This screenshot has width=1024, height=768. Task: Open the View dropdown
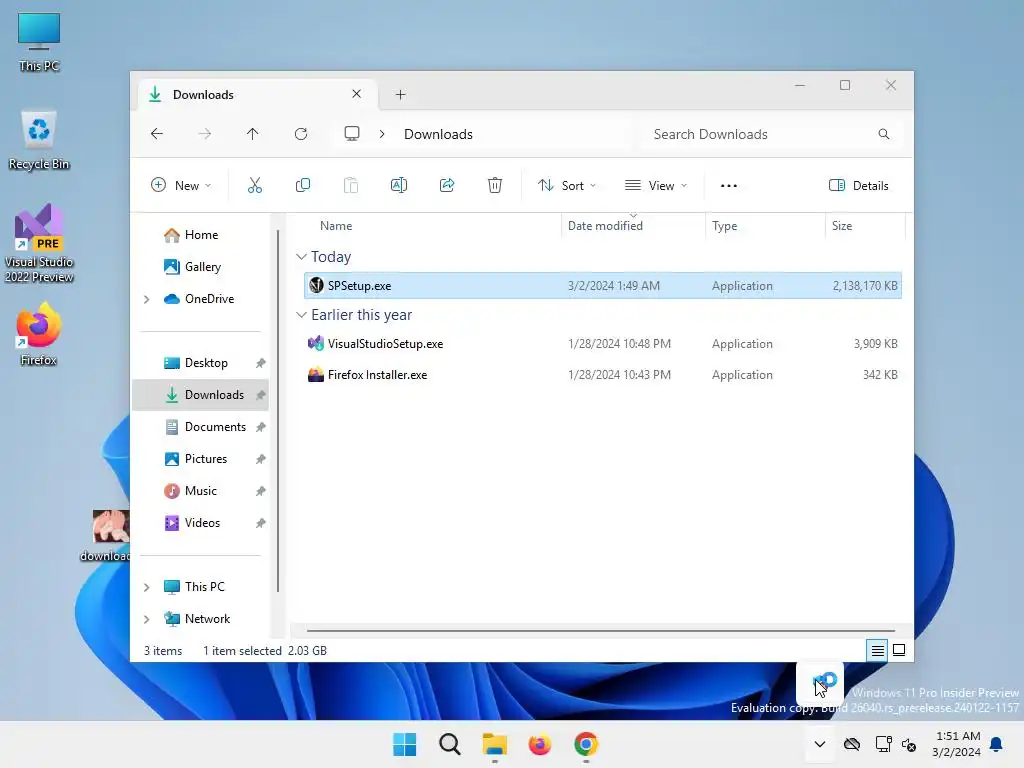656,185
